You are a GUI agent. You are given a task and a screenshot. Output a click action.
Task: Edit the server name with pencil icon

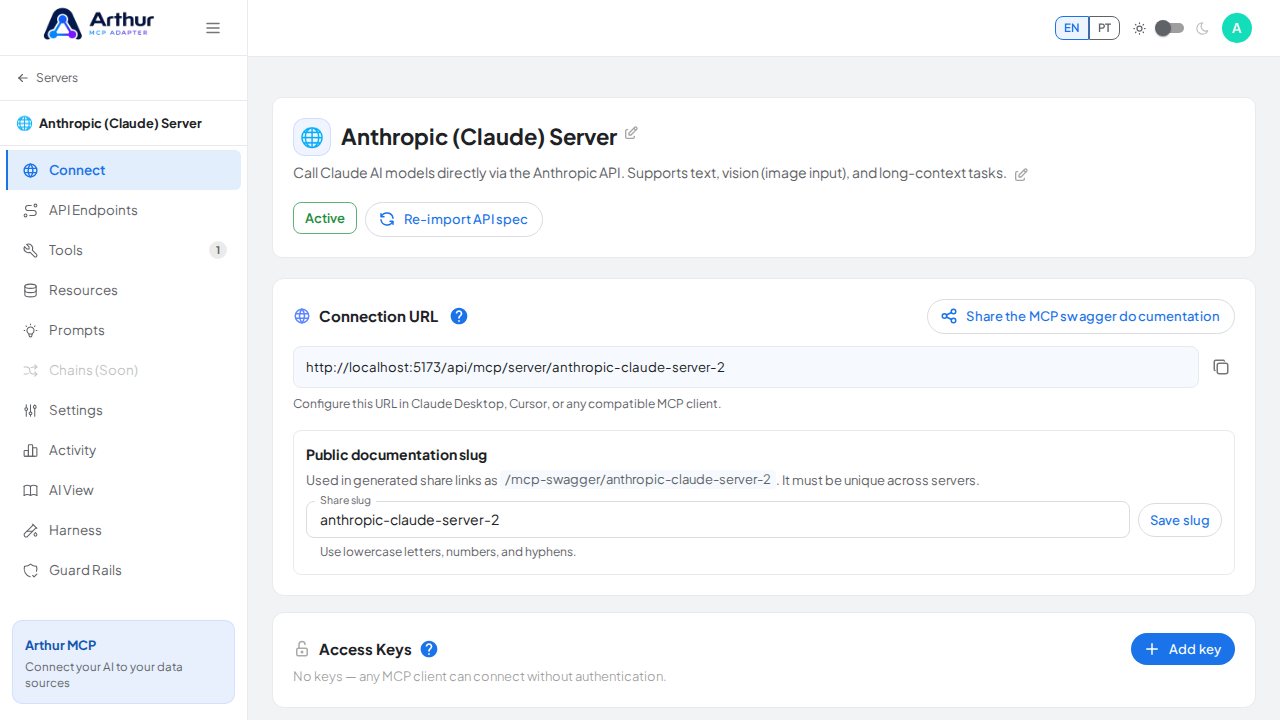coord(631,133)
